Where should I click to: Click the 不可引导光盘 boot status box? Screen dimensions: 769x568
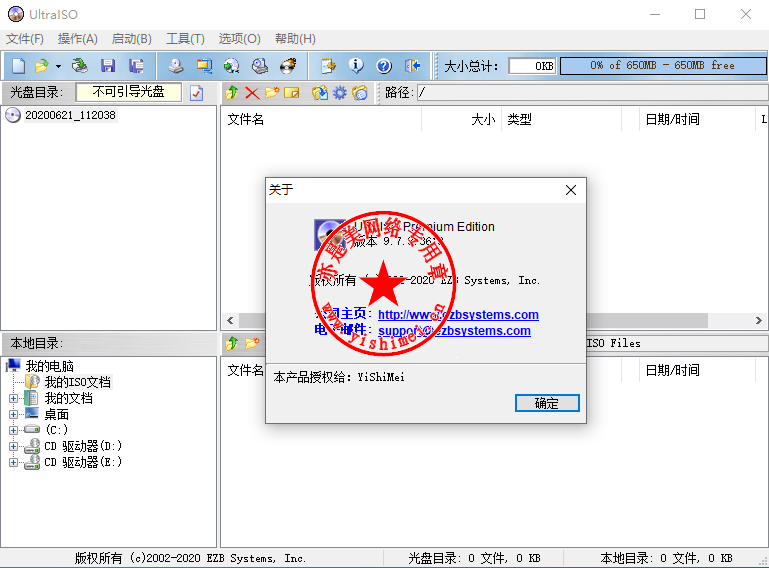coord(128,92)
